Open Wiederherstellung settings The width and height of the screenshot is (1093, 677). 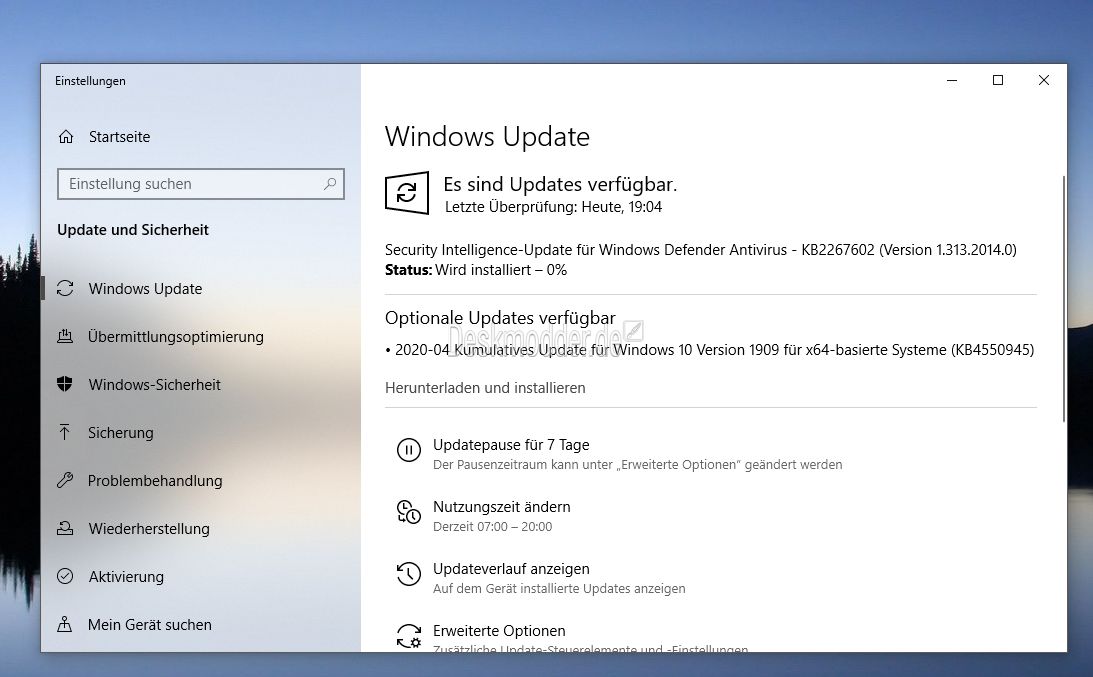click(149, 528)
